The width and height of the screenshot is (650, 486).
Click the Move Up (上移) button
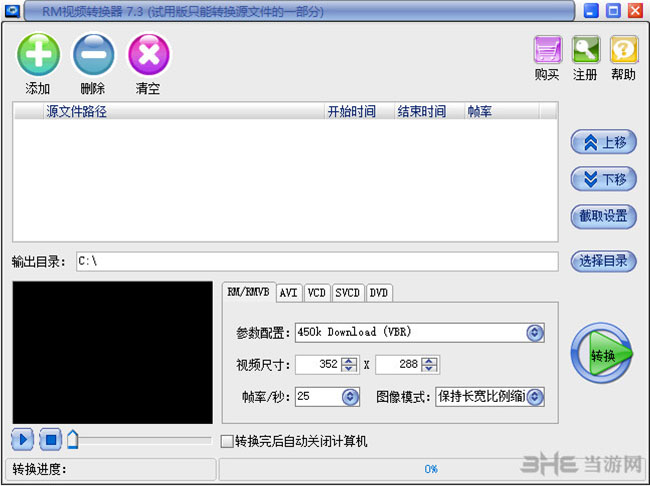coord(604,143)
